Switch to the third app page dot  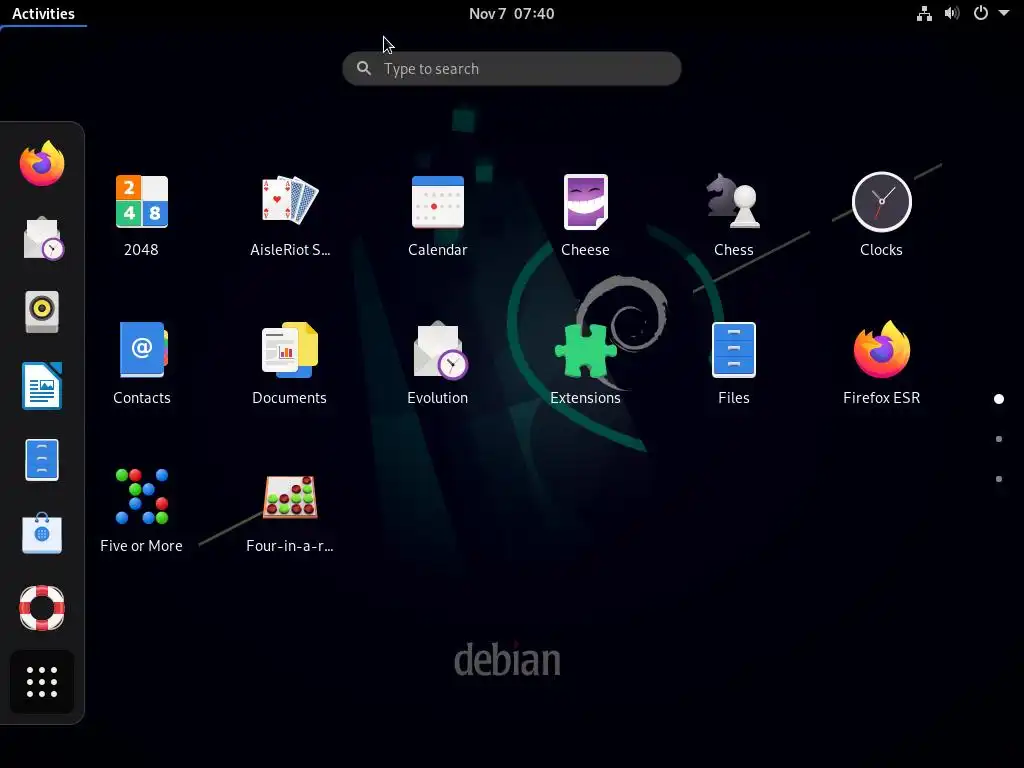pyautogui.click(x=999, y=479)
